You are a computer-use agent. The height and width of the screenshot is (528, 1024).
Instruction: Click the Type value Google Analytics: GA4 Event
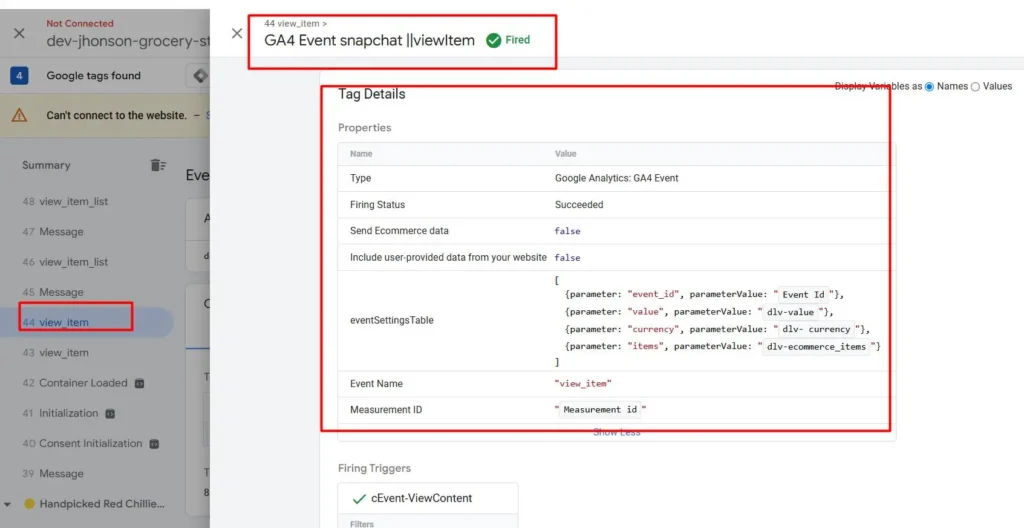click(x=616, y=178)
